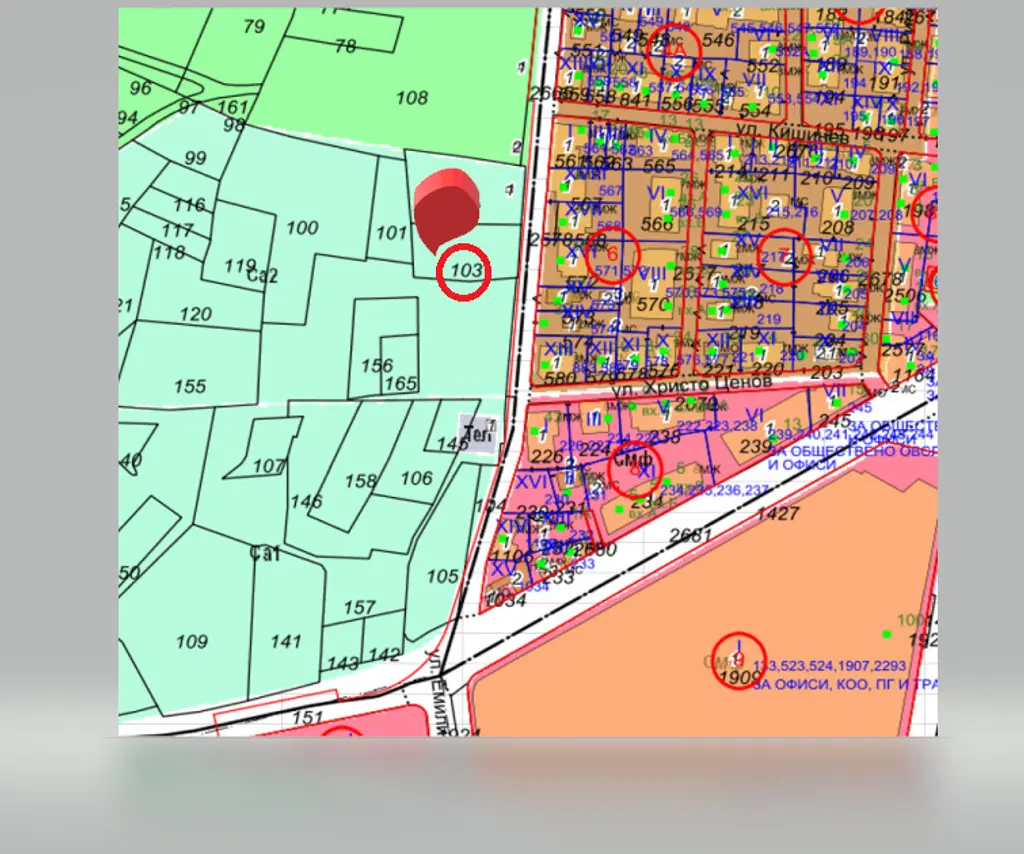Select parcel 156 on the map
Image resolution: width=1024 pixels, height=854 pixels.
[x=377, y=366]
